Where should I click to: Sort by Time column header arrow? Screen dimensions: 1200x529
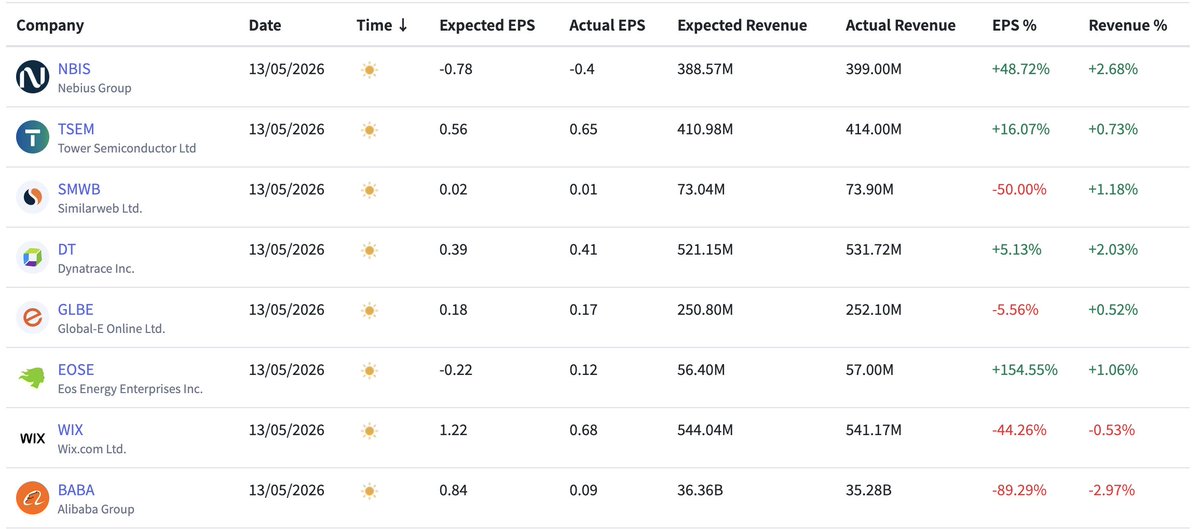pos(402,25)
